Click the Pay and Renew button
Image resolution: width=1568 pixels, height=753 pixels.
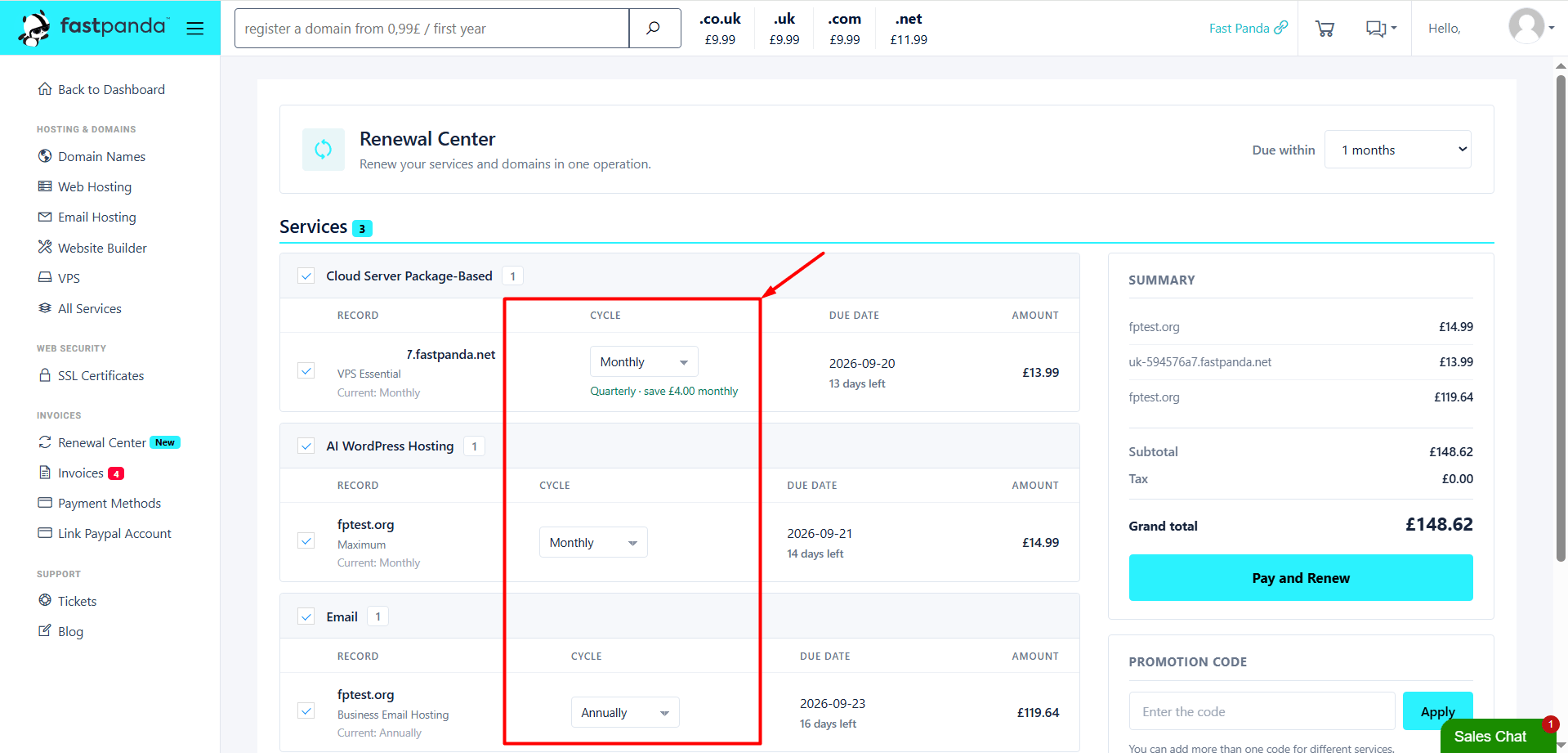[1301, 578]
